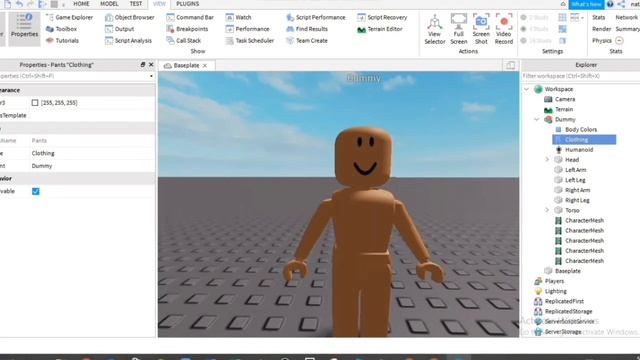Show the Command Bar
Screen dimensions: 640x360
[190, 18]
